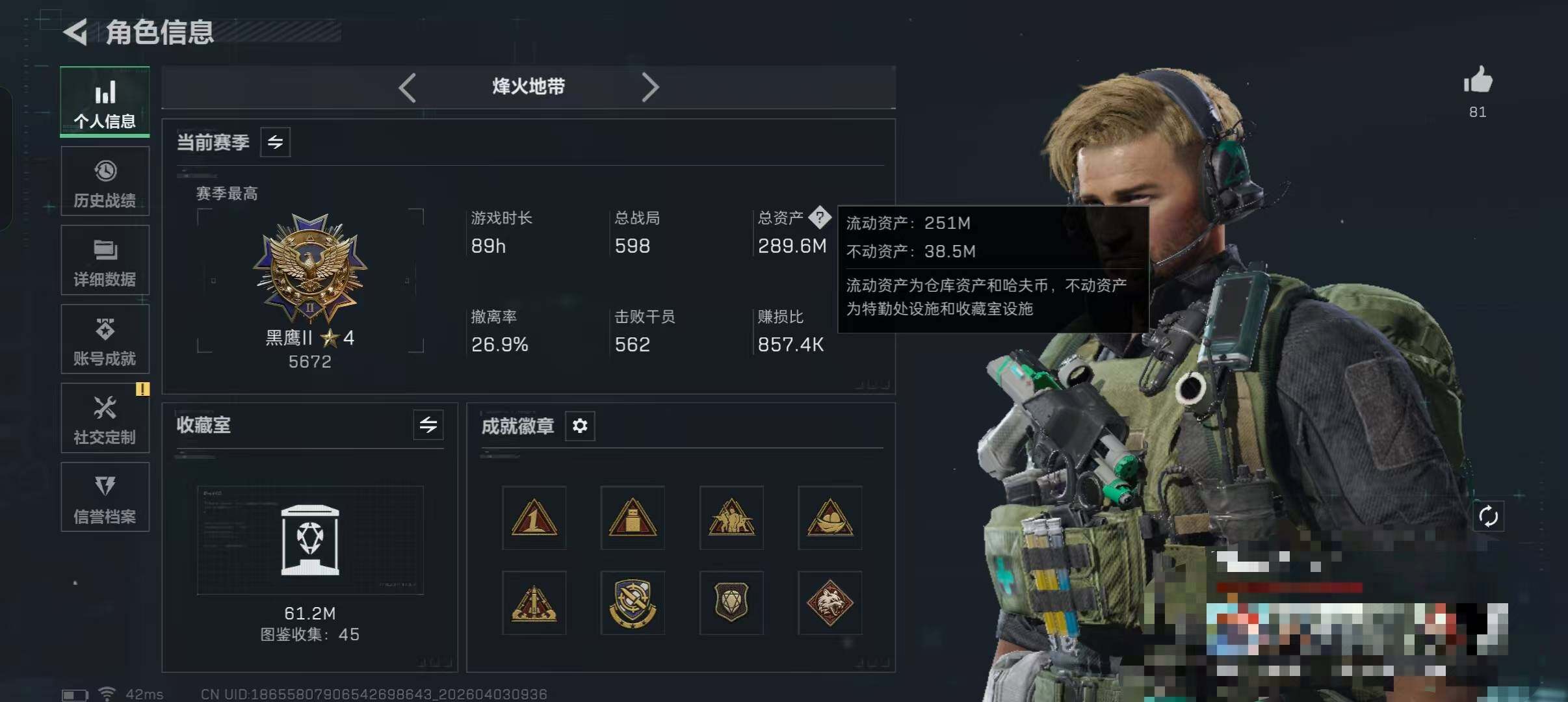Click the back arrow beside 角色信息
The image size is (1568, 702).
[x=75, y=32]
